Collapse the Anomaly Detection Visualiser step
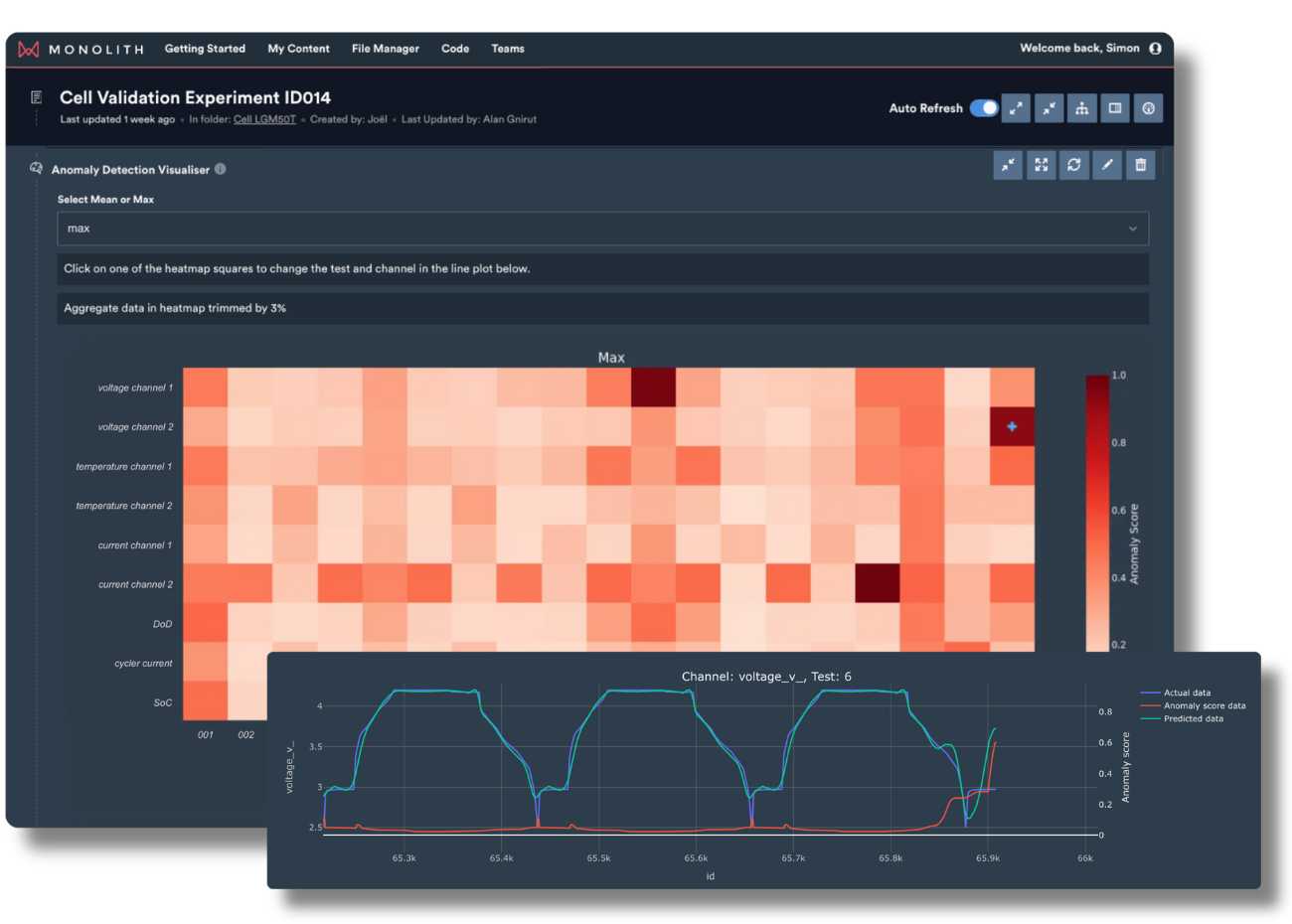The height and width of the screenshot is (924, 1292). click(1008, 165)
